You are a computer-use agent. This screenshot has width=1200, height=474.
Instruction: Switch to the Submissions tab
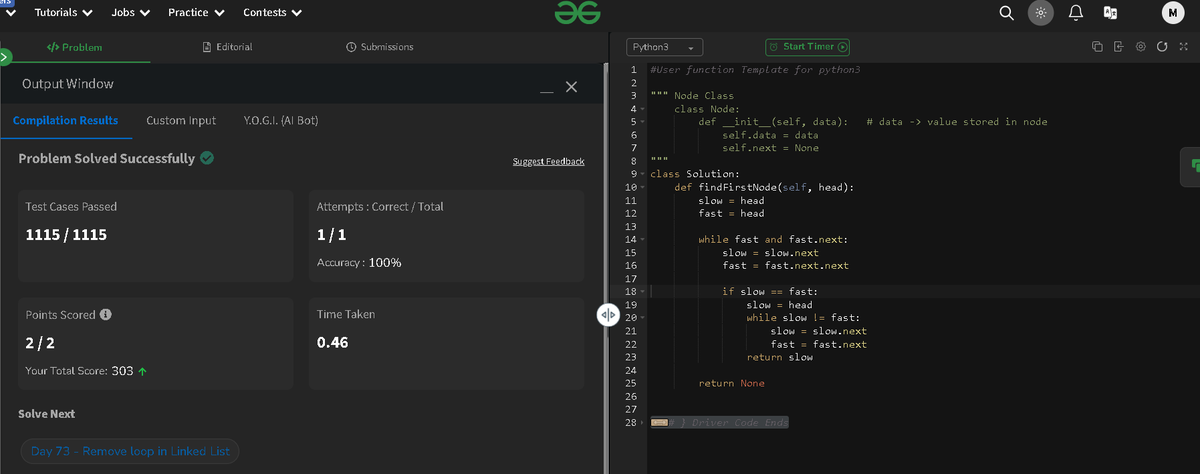click(x=379, y=47)
